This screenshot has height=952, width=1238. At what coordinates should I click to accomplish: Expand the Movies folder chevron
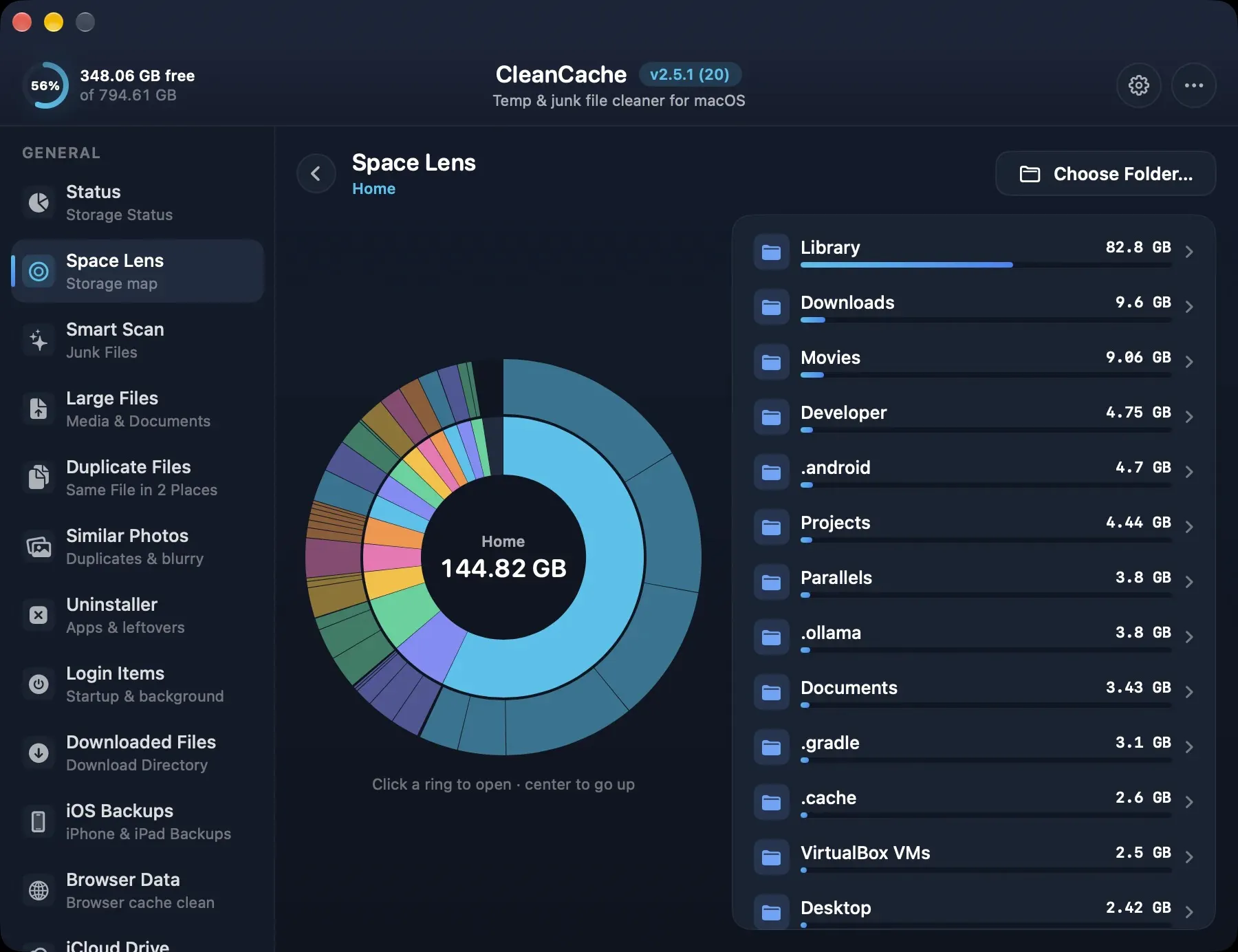1189,362
